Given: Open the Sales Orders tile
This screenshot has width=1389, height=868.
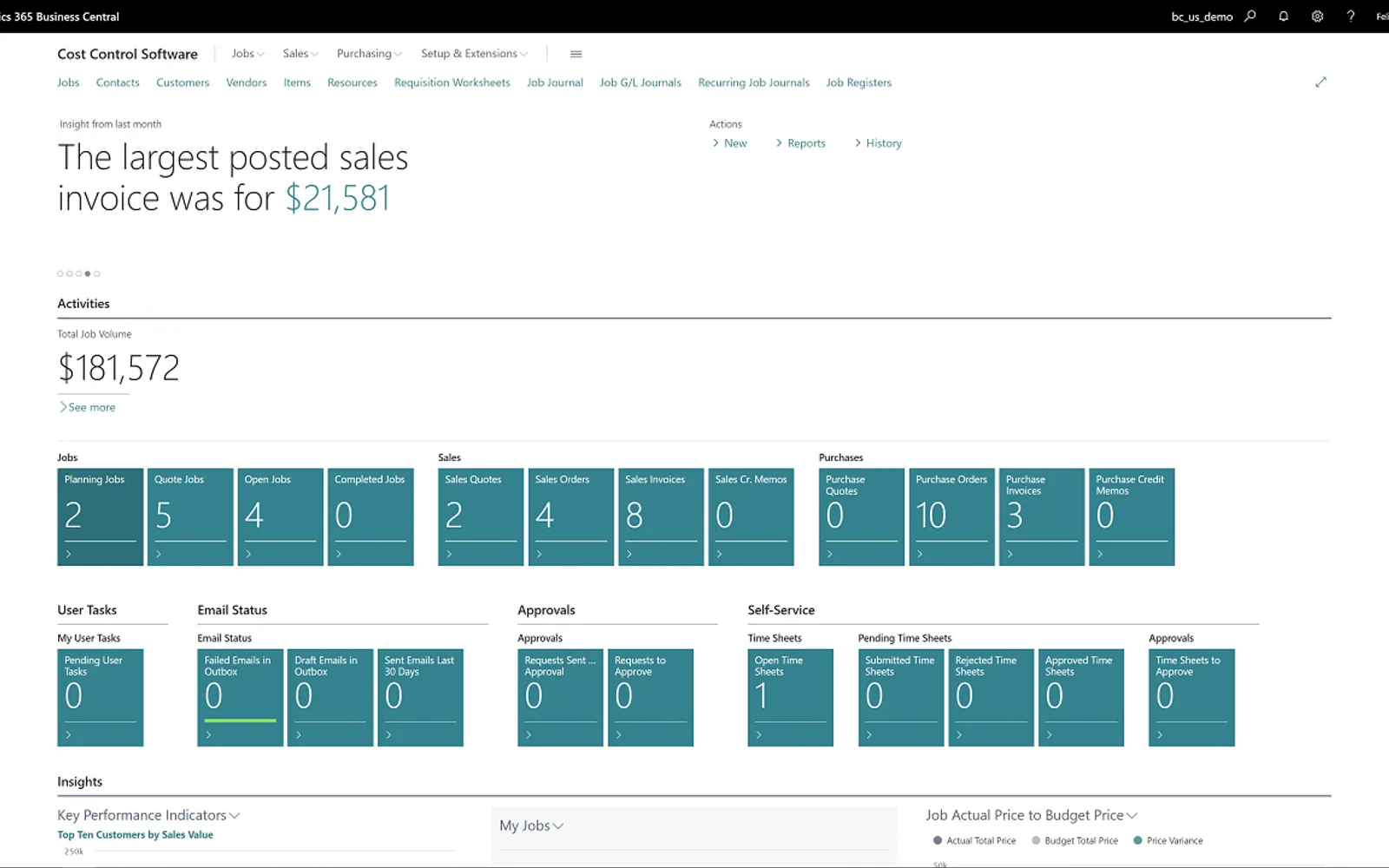Looking at the screenshot, I should (571, 517).
